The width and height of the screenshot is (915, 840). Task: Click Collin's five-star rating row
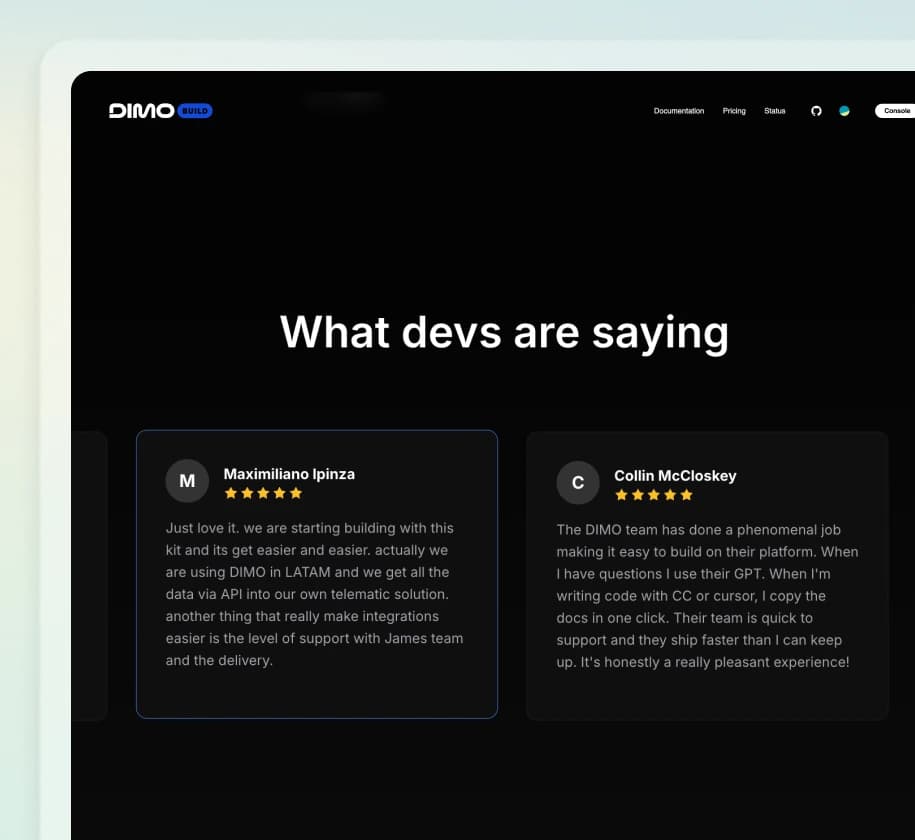653,494
